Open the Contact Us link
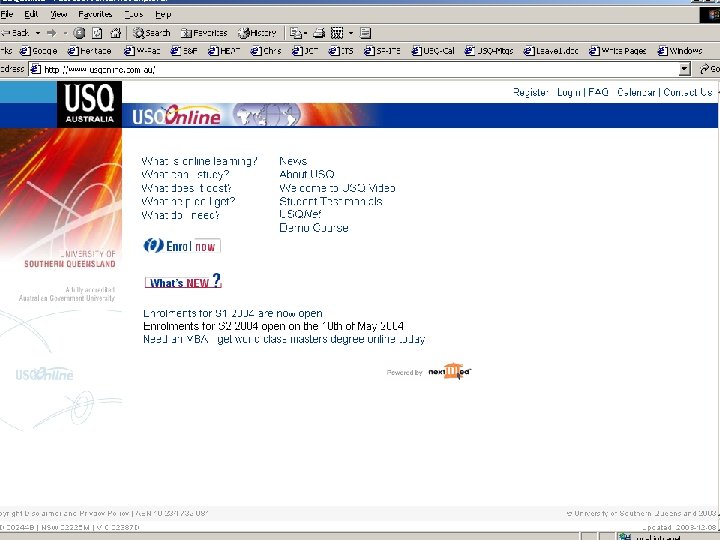 point(688,92)
